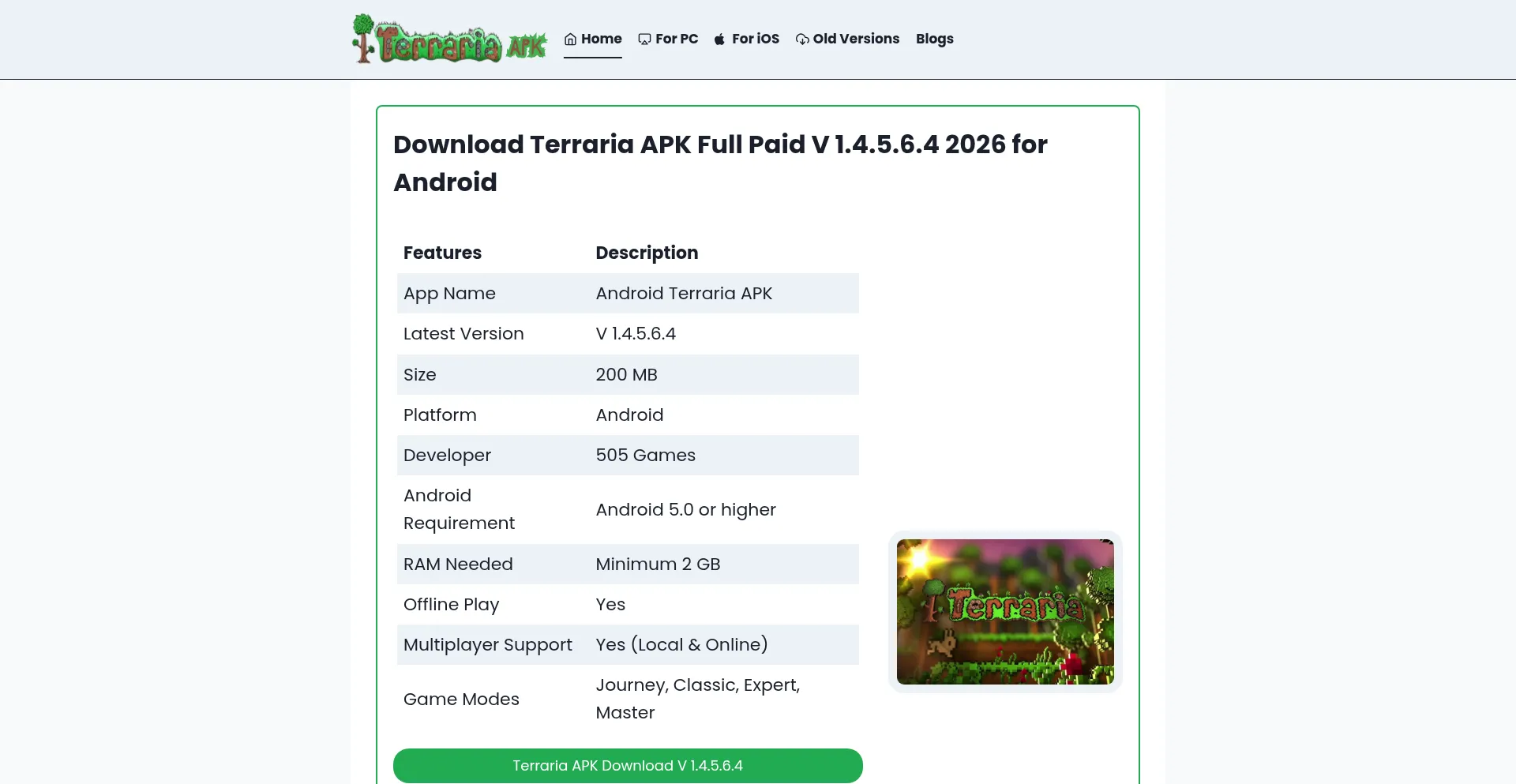The width and height of the screenshot is (1516, 784).
Task: Visit the Blogs section
Action: 935,39
